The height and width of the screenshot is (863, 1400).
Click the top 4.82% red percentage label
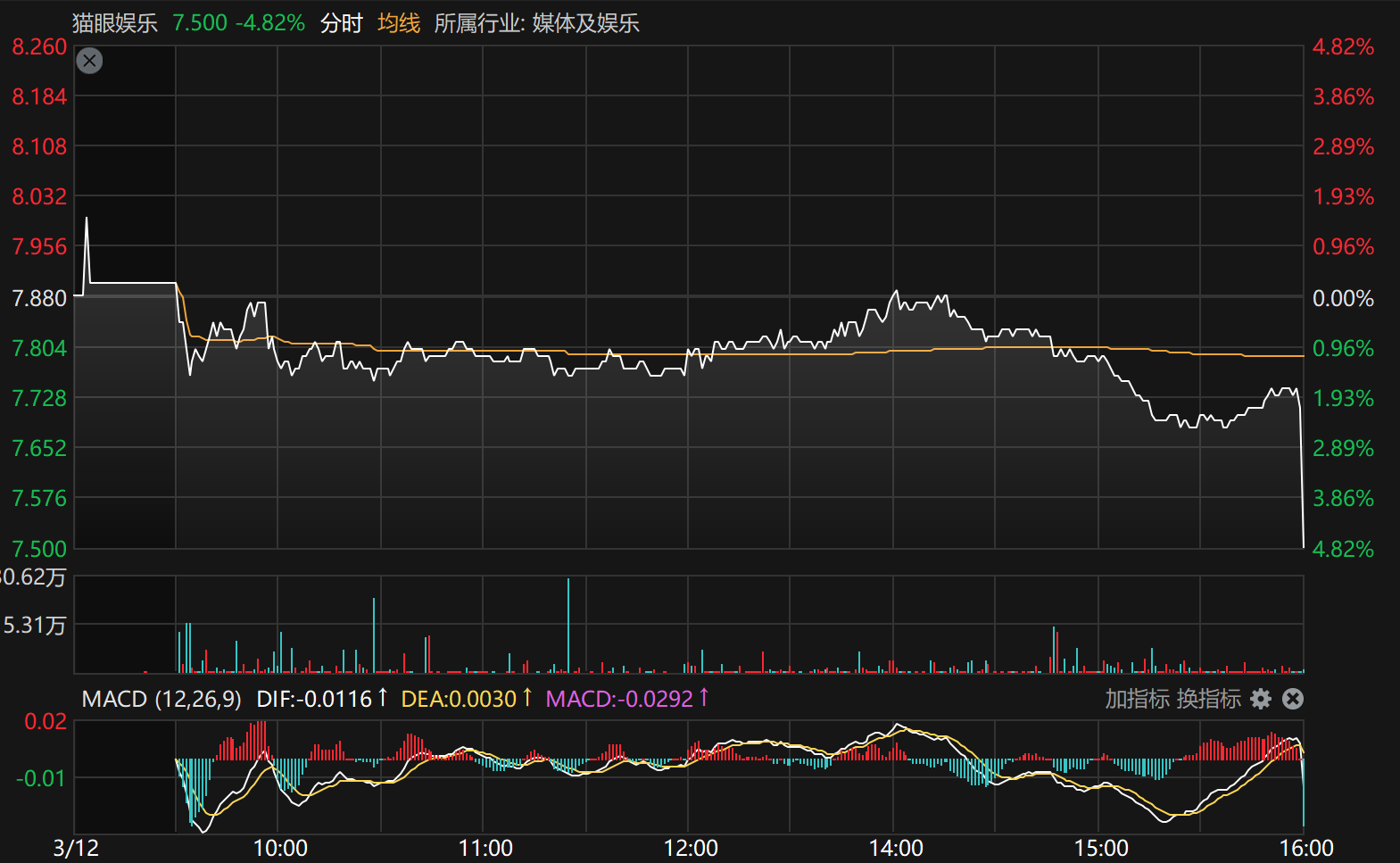pyautogui.click(x=1343, y=46)
